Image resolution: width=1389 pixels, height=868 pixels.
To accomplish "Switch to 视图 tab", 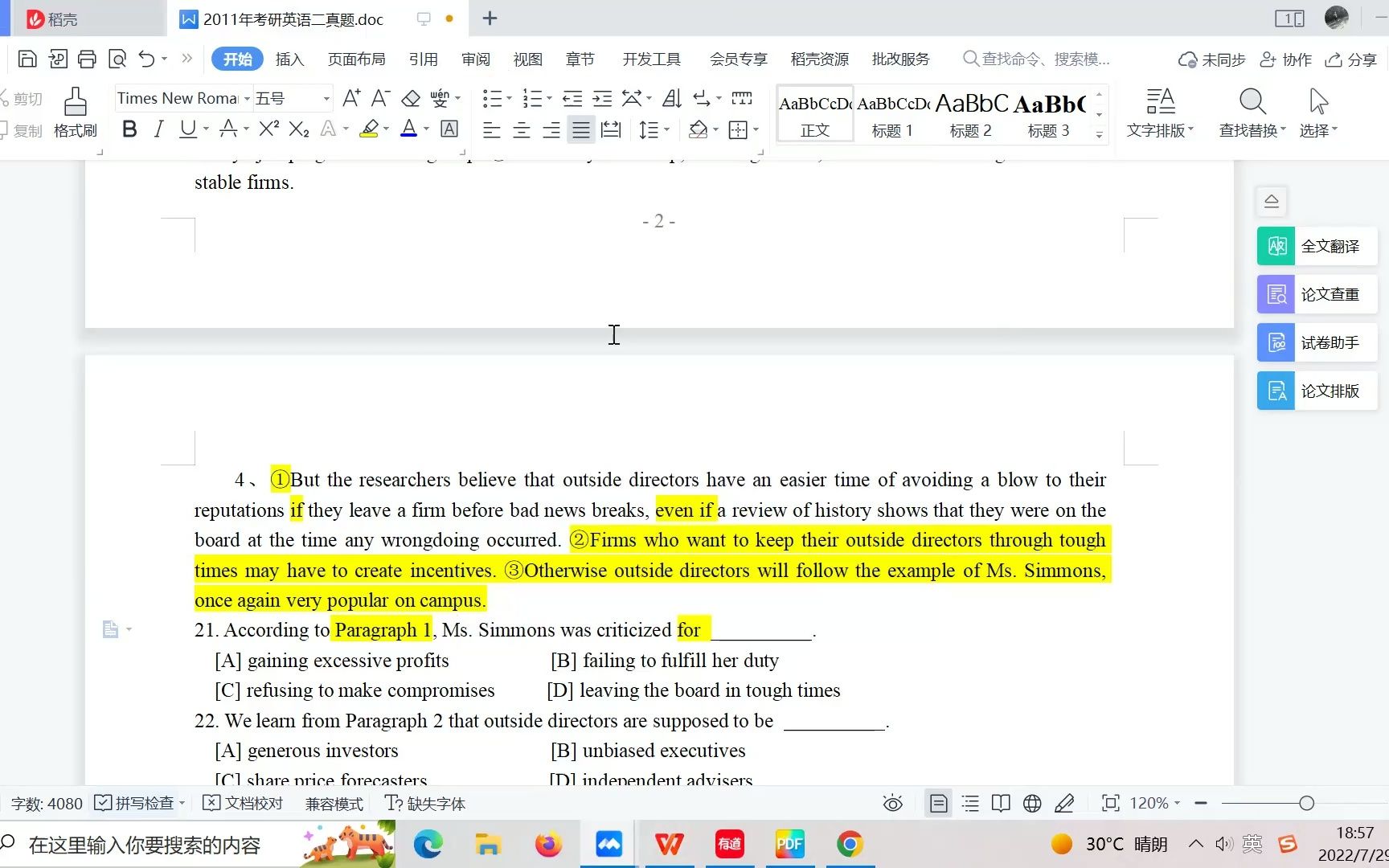I will click(527, 59).
